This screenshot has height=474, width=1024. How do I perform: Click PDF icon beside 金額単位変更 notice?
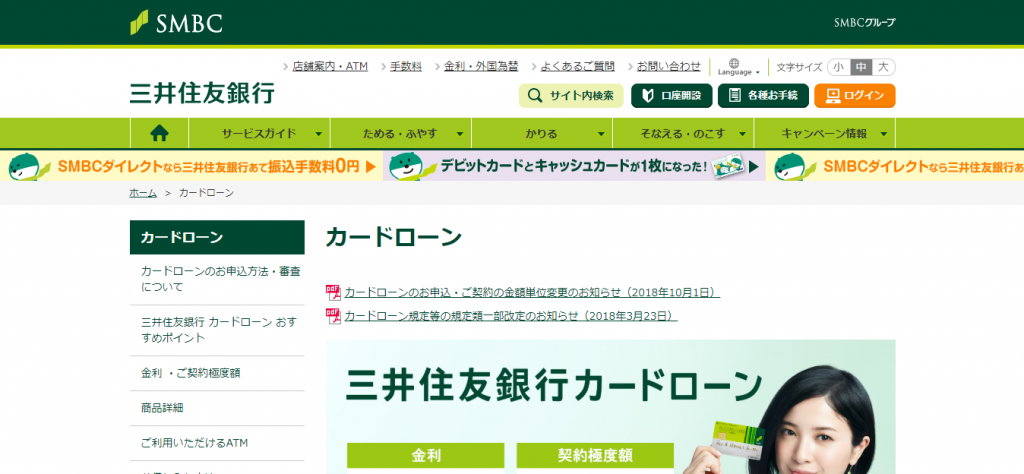[333, 292]
